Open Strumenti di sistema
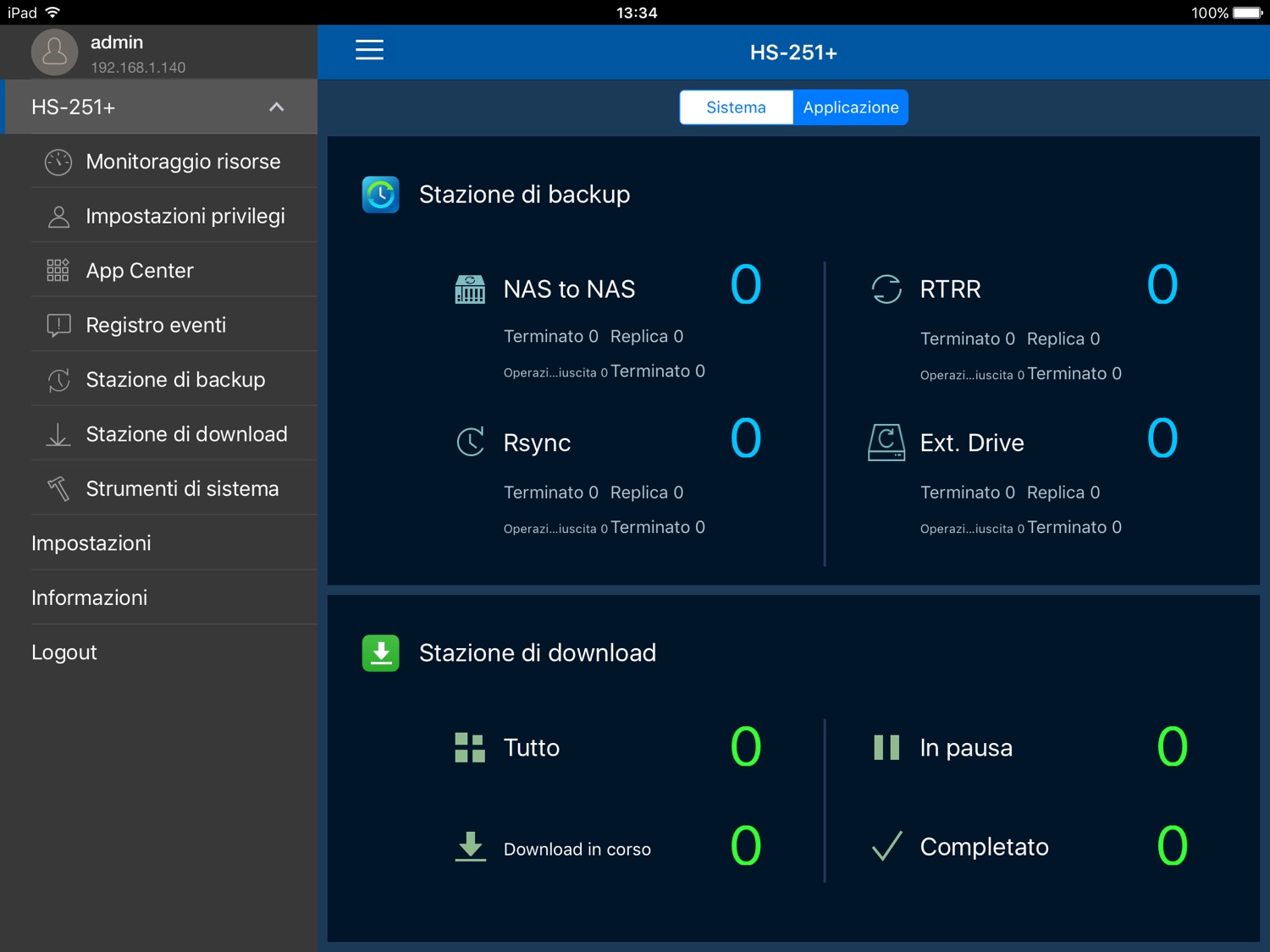Viewport: 1270px width, 952px height. [182, 489]
